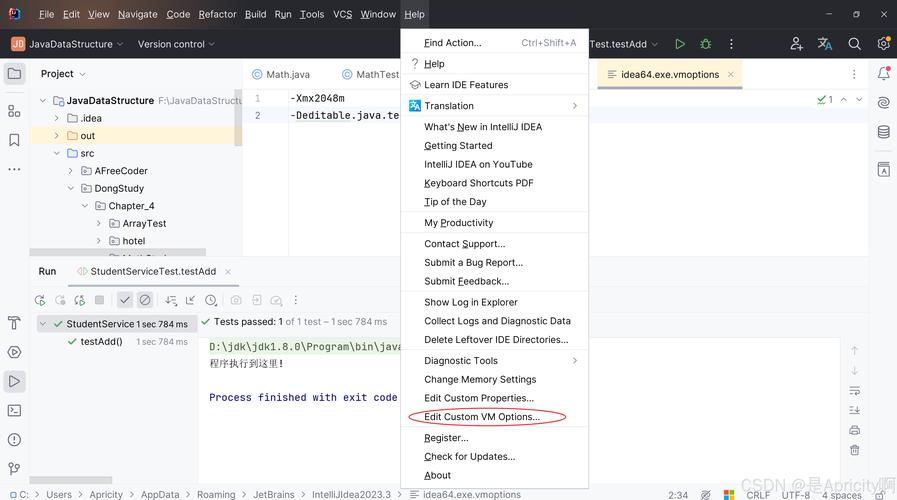Click the Debug bug icon

pos(706,44)
